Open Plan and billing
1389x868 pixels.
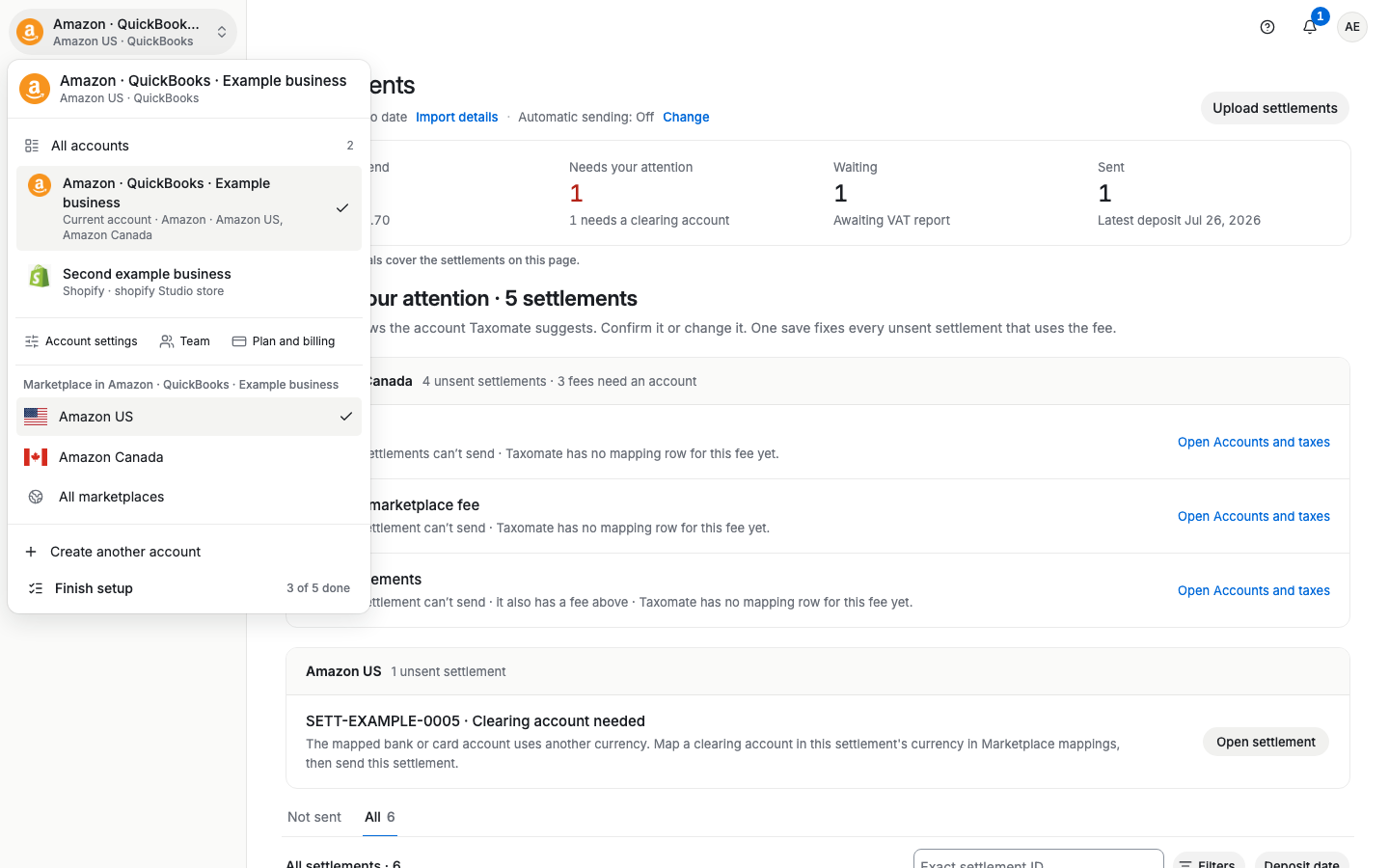point(284,341)
